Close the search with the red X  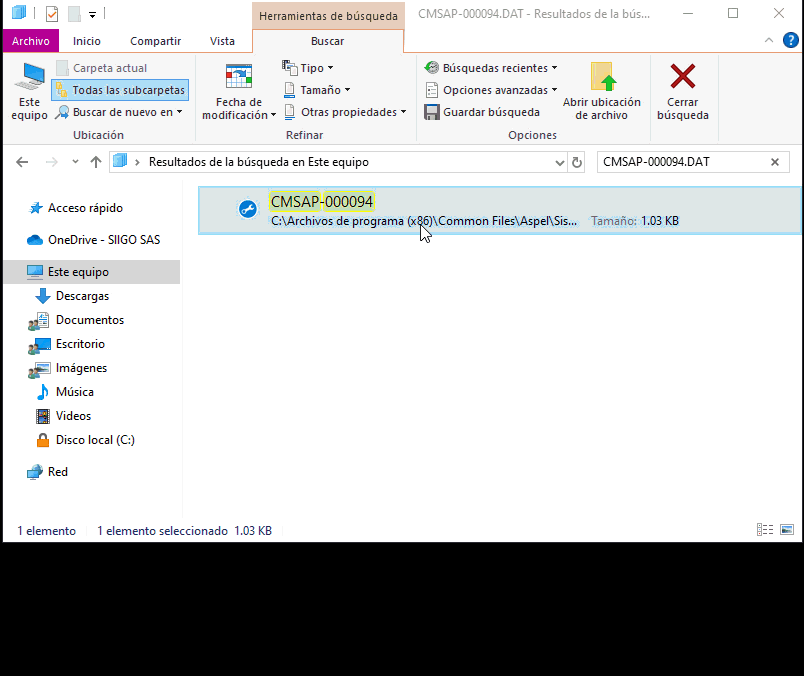point(683,78)
